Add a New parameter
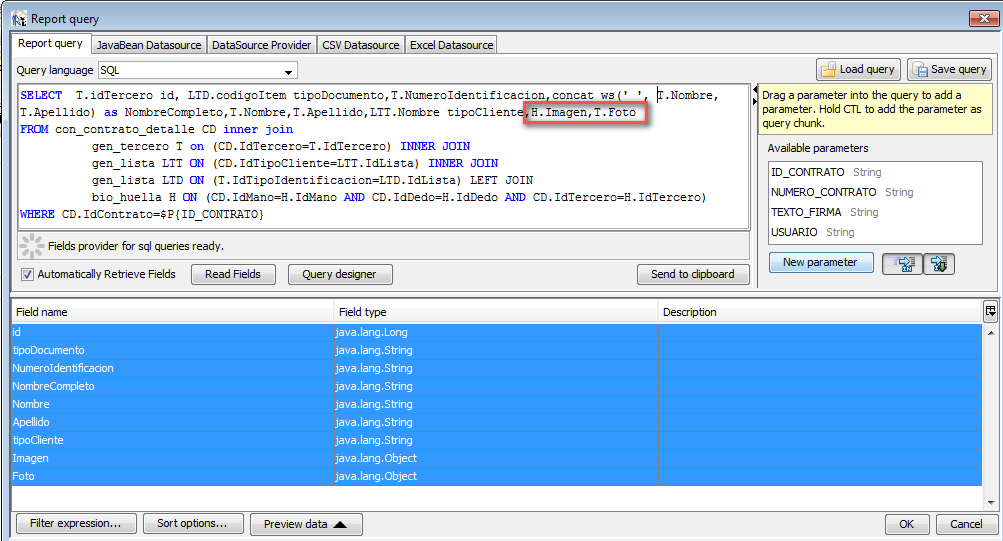1003x541 pixels. tap(820, 262)
